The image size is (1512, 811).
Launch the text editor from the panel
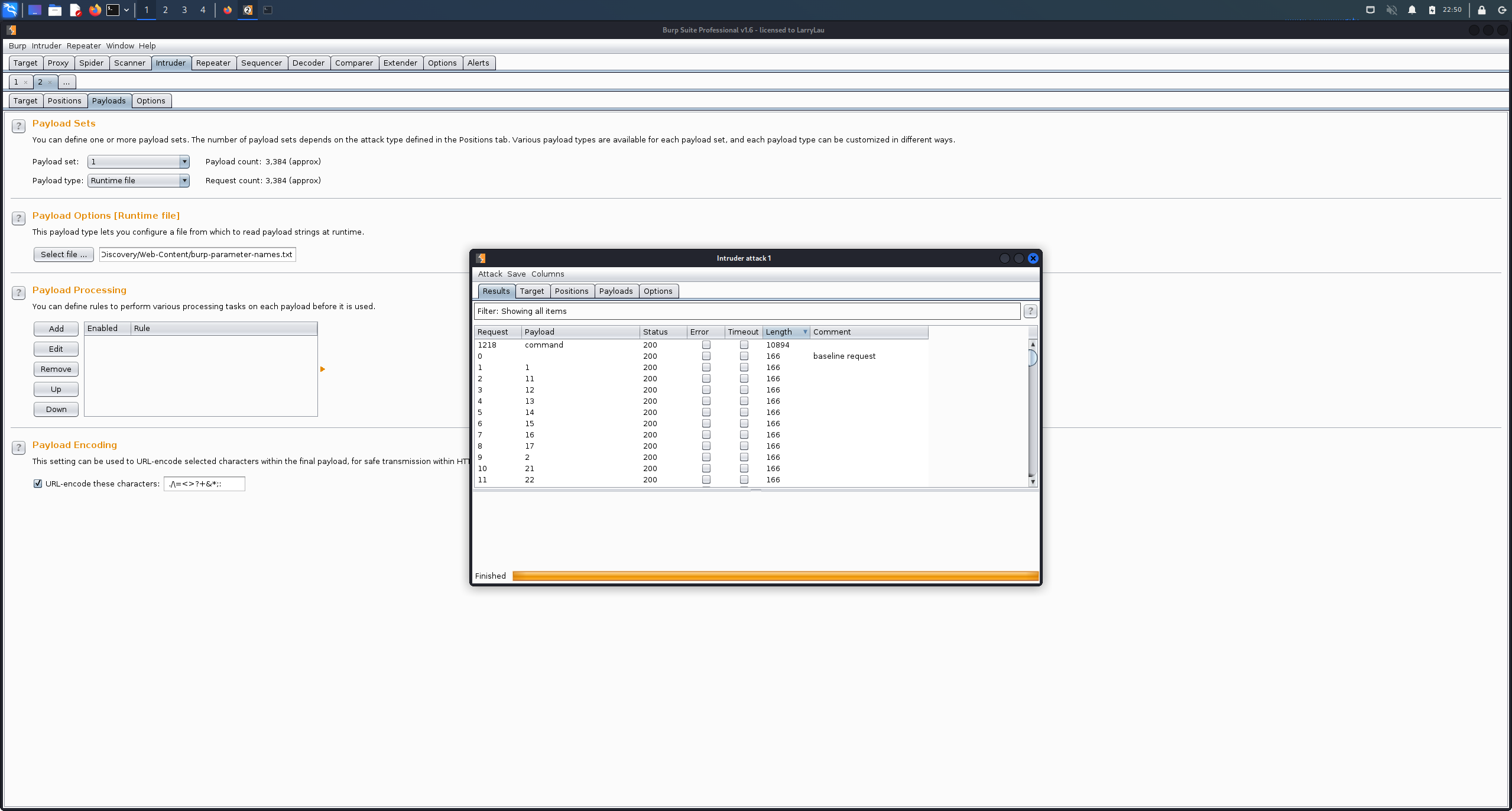(75, 10)
